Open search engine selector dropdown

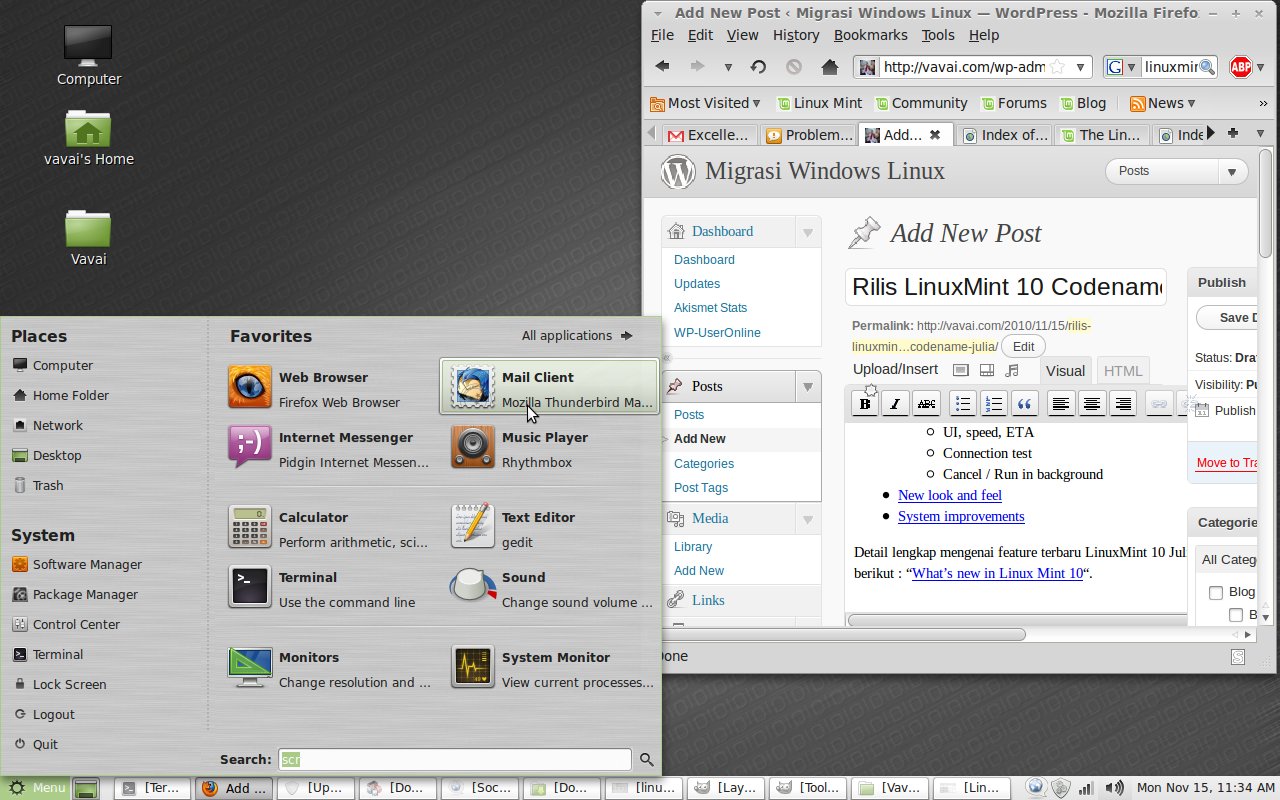click(1122, 67)
